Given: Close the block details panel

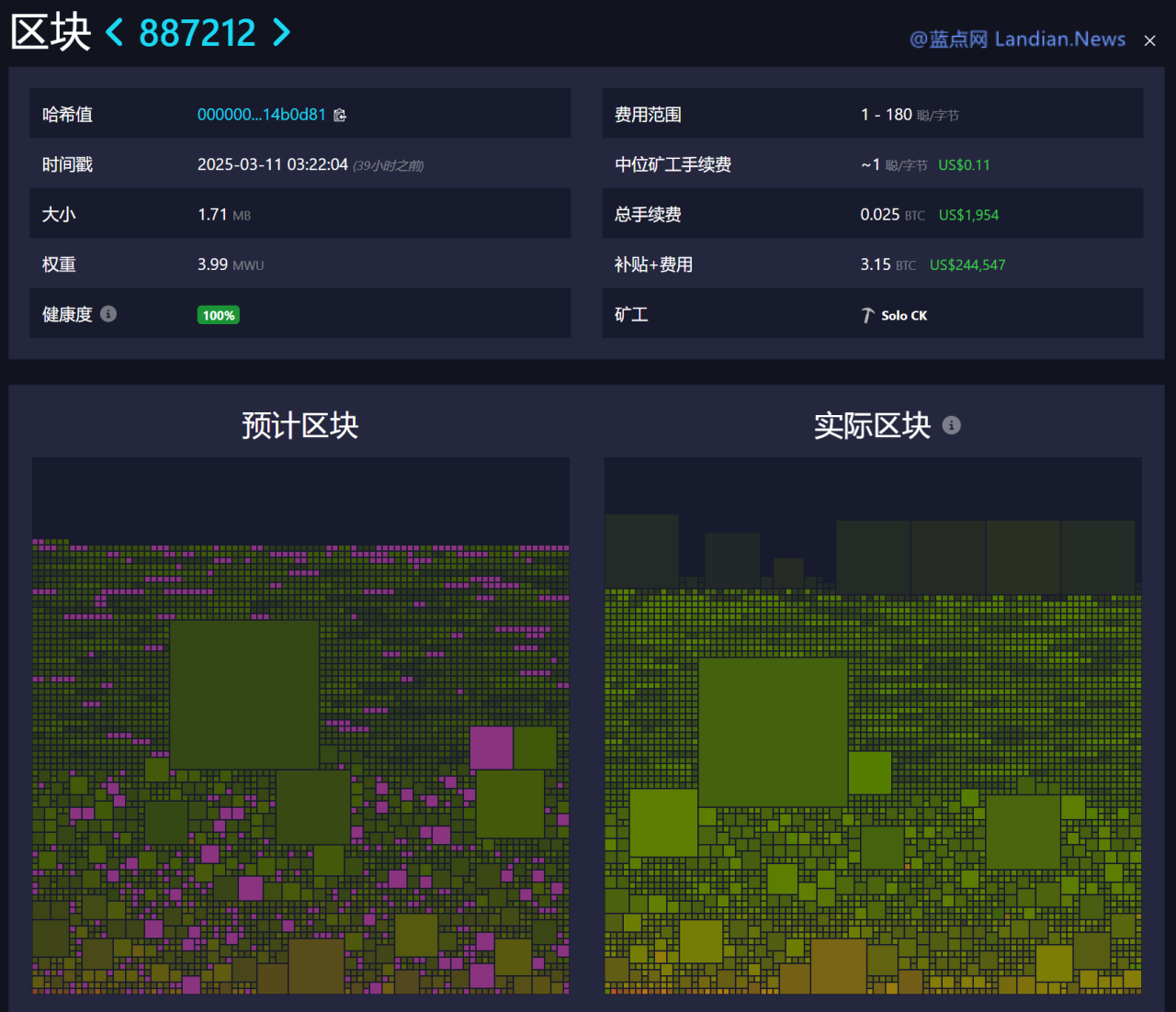Looking at the screenshot, I should click(x=1149, y=40).
